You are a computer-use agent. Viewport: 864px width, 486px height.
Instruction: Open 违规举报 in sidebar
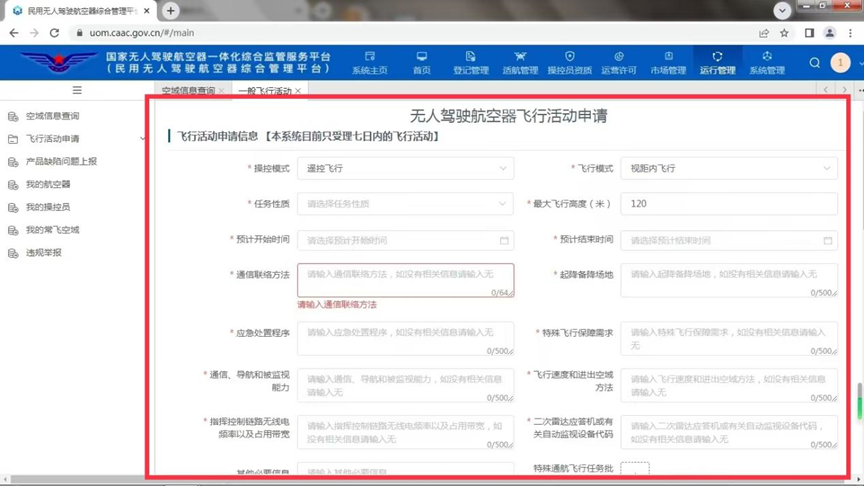pos(44,253)
